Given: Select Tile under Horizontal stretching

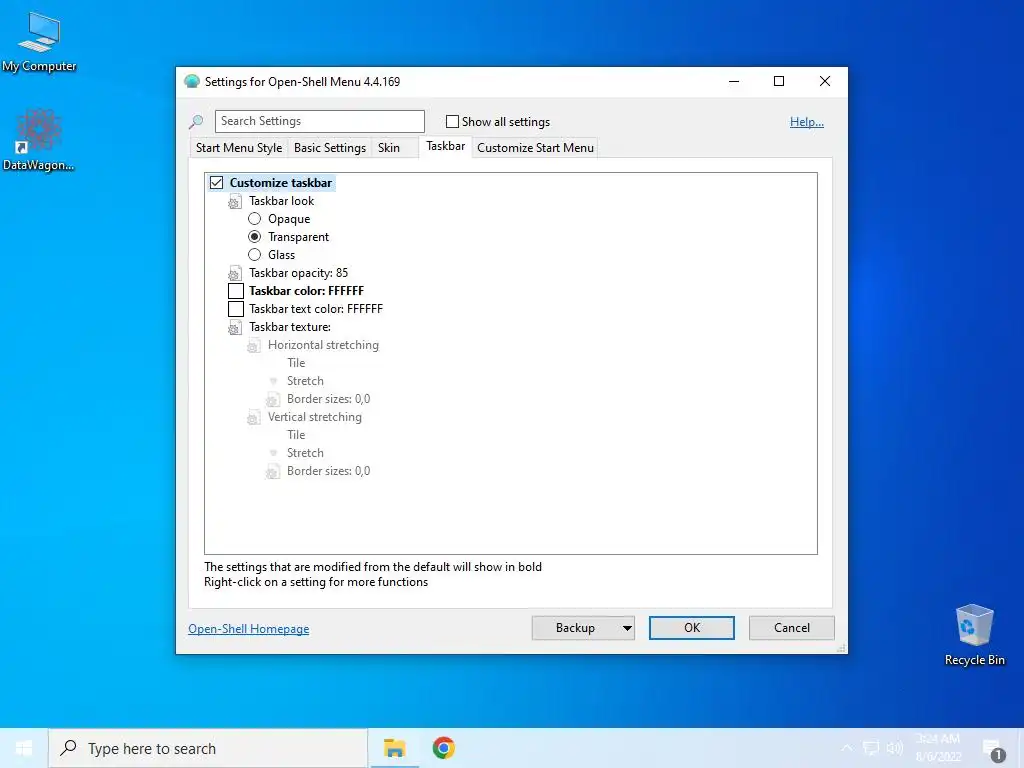Looking at the screenshot, I should [296, 363].
